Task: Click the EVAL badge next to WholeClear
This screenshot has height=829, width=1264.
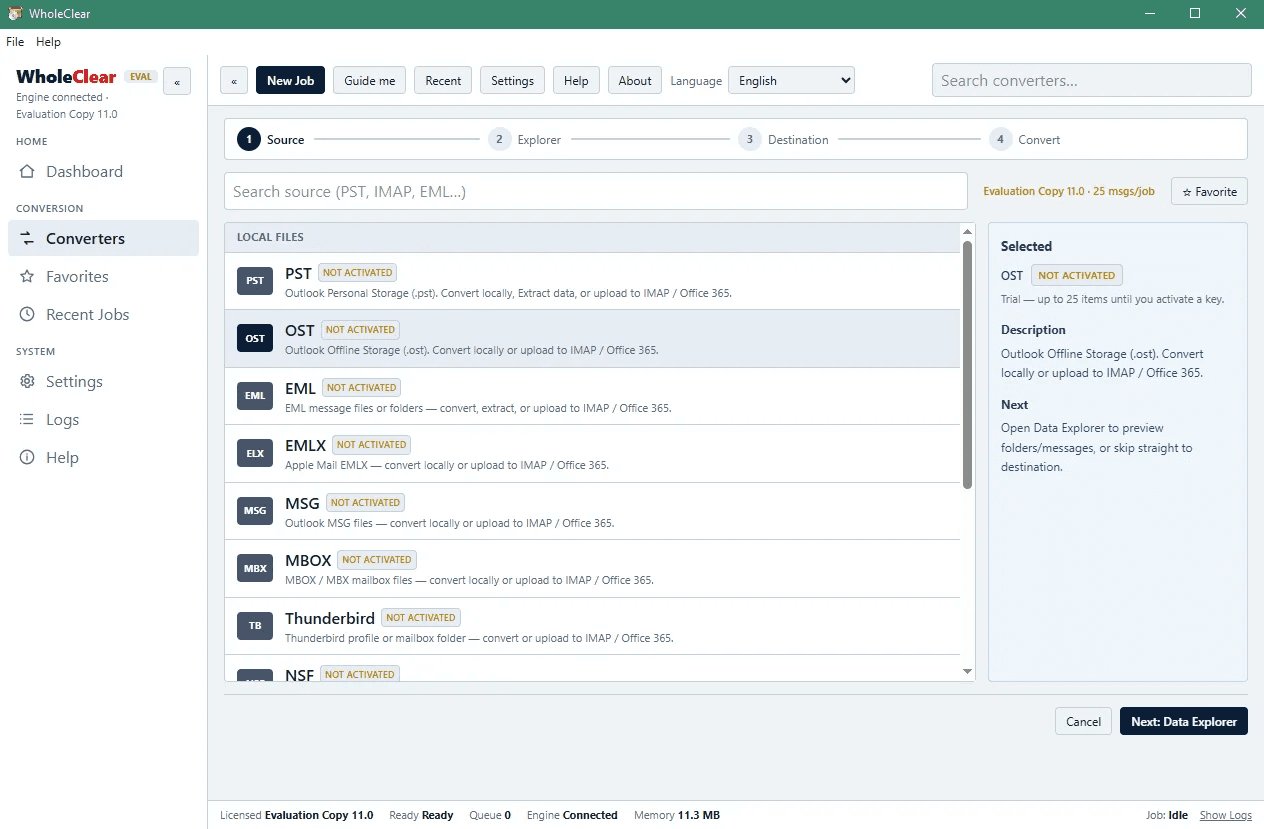Action: [x=141, y=76]
